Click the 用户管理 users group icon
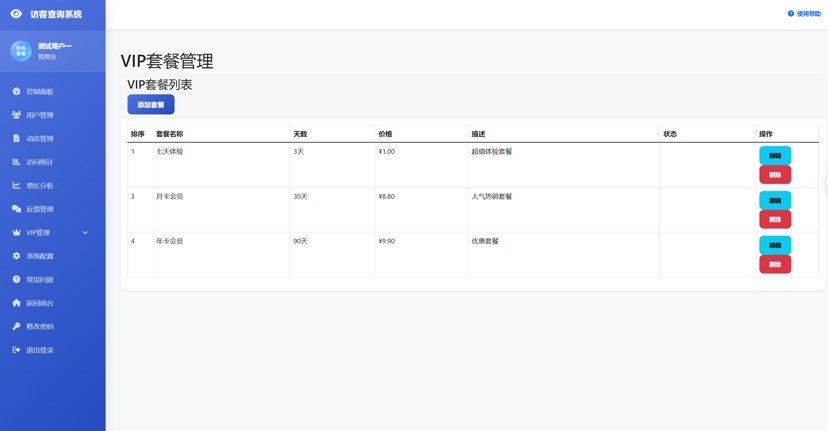This screenshot has height=431, width=828. [x=16, y=115]
